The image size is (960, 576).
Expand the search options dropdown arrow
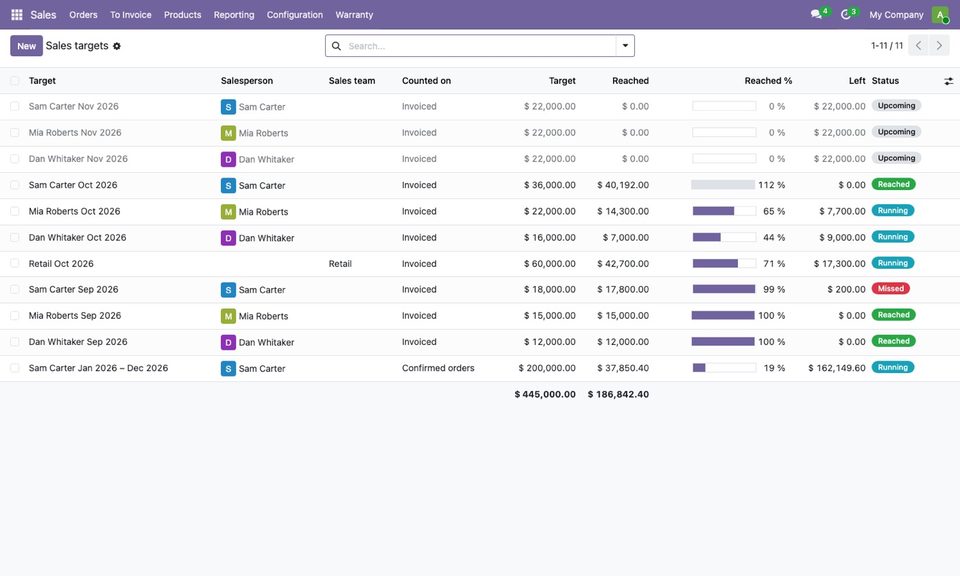click(x=625, y=46)
